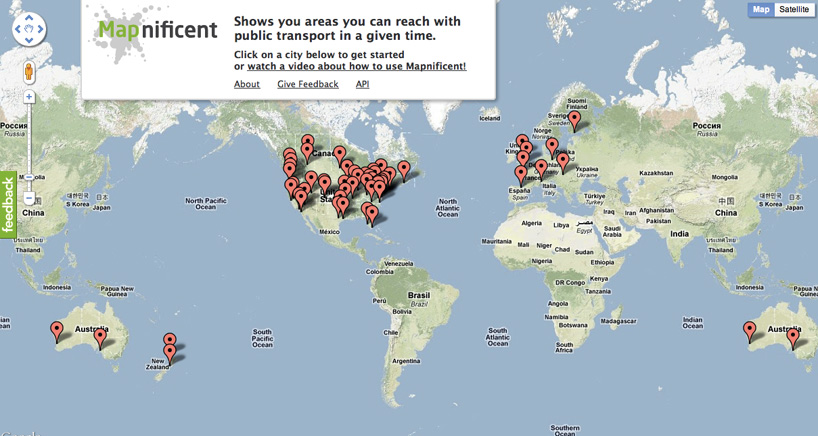
Task: Click the Madagascar label
Action: click(618, 321)
